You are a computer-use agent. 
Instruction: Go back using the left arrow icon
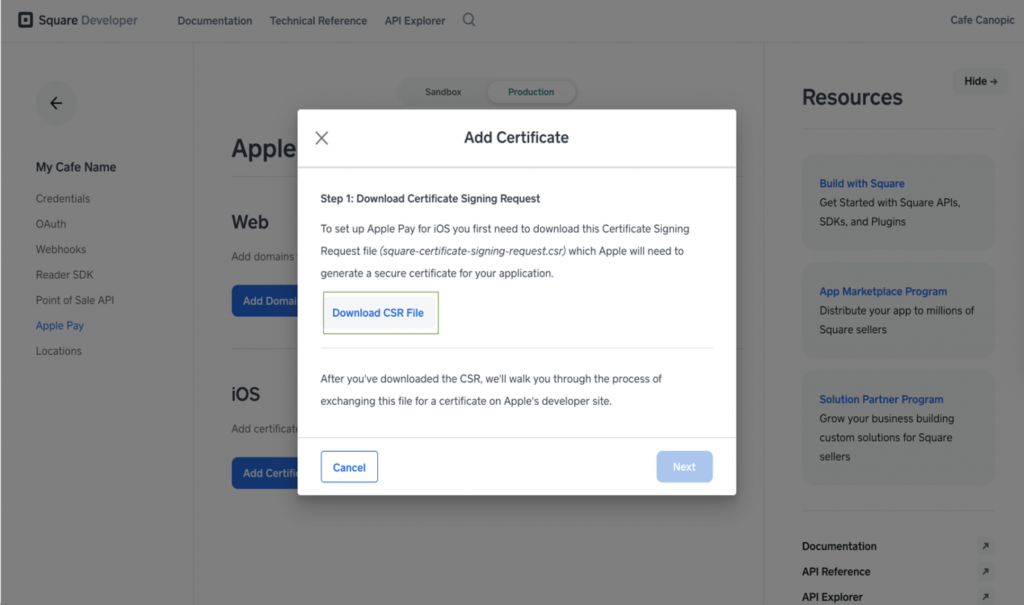point(56,103)
